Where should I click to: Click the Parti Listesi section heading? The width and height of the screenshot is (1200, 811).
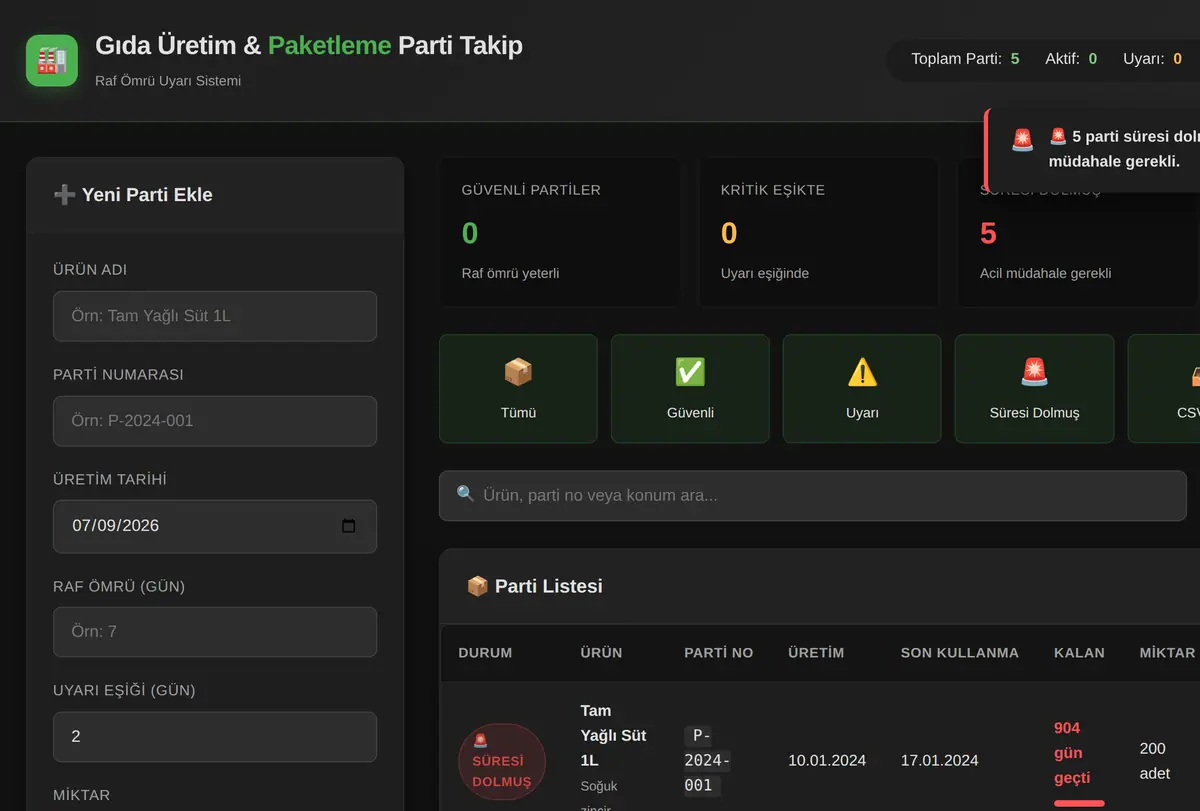[535, 586]
